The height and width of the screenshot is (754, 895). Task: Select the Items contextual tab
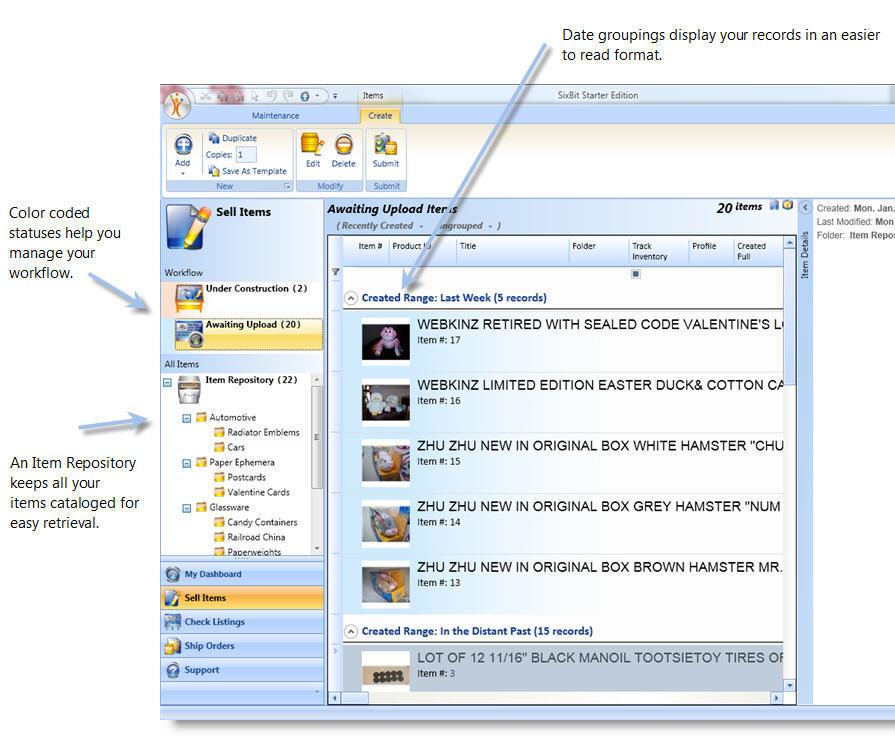(x=373, y=95)
